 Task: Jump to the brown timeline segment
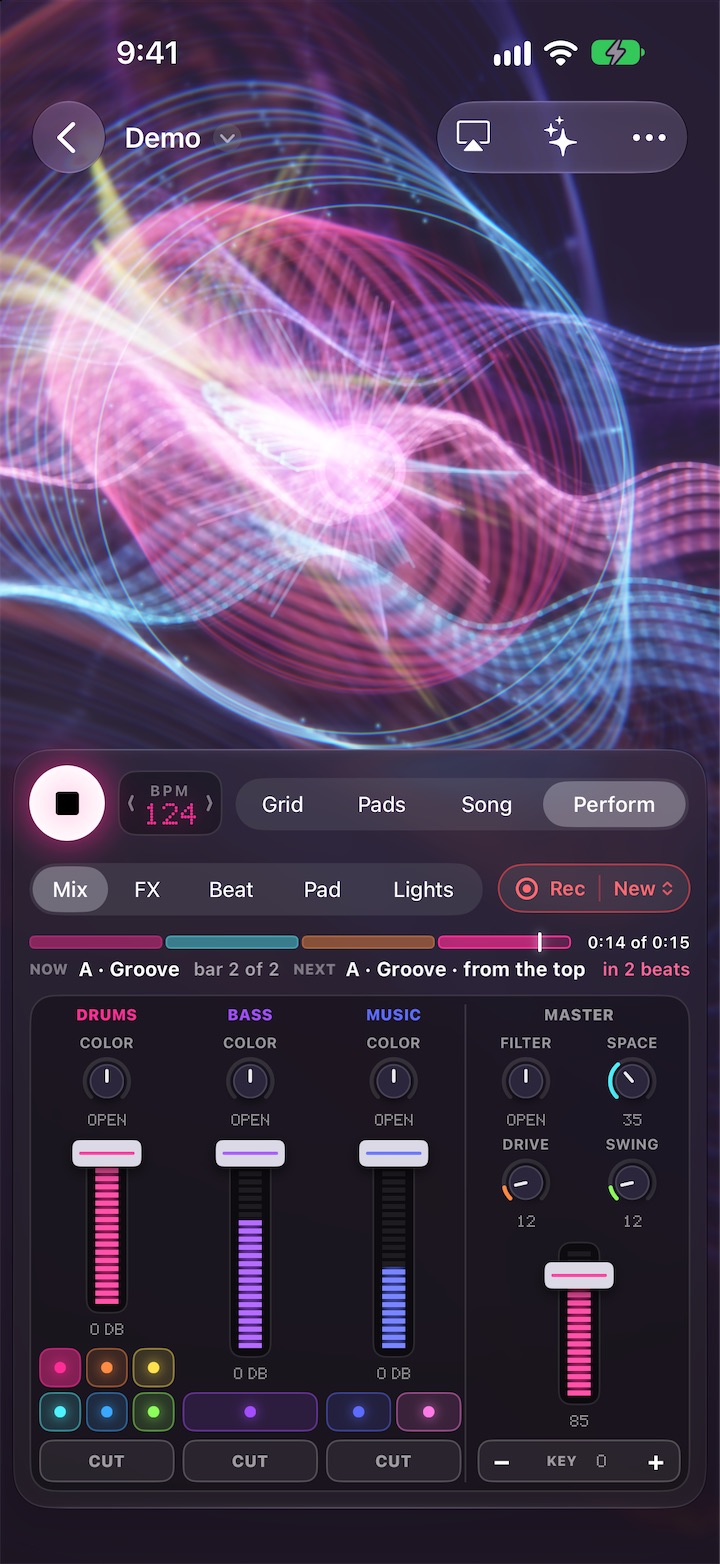tap(368, 942)
